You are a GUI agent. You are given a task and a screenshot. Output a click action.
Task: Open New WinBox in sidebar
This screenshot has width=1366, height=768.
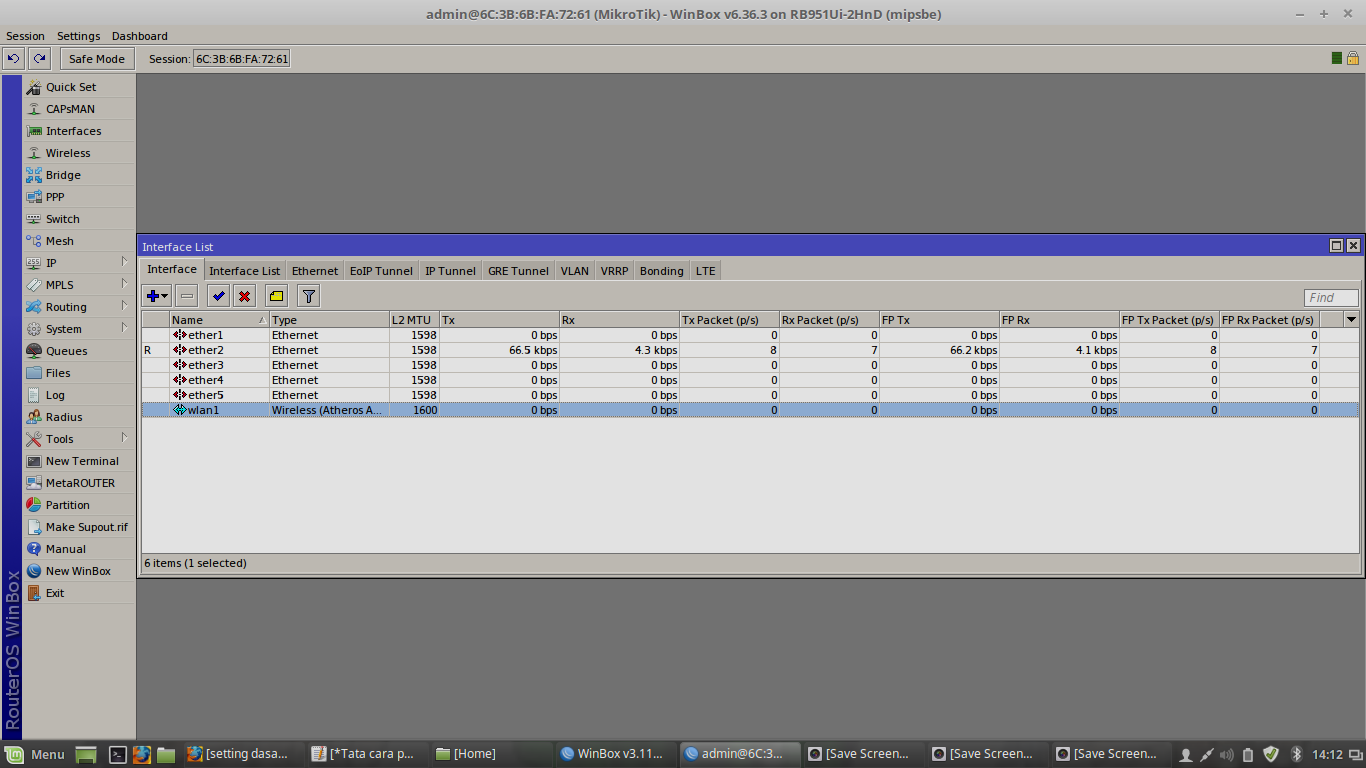tap(79, 571)
